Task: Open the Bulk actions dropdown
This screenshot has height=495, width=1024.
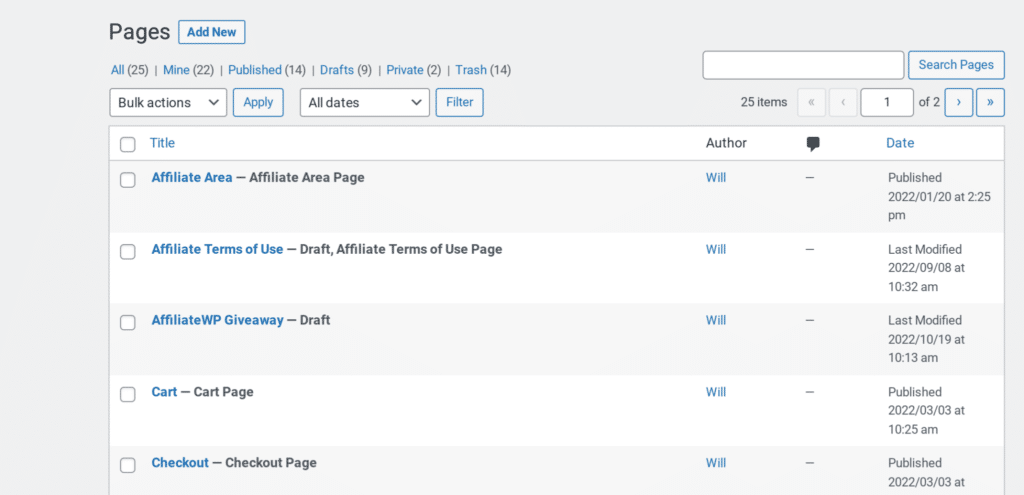Action: pyautogui.click(x=168, y=103)
